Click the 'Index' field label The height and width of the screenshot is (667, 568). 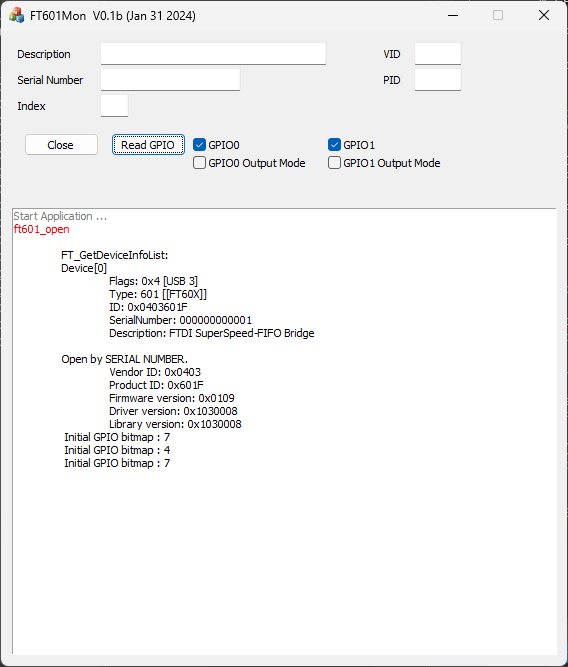click(x=31, y=106)
